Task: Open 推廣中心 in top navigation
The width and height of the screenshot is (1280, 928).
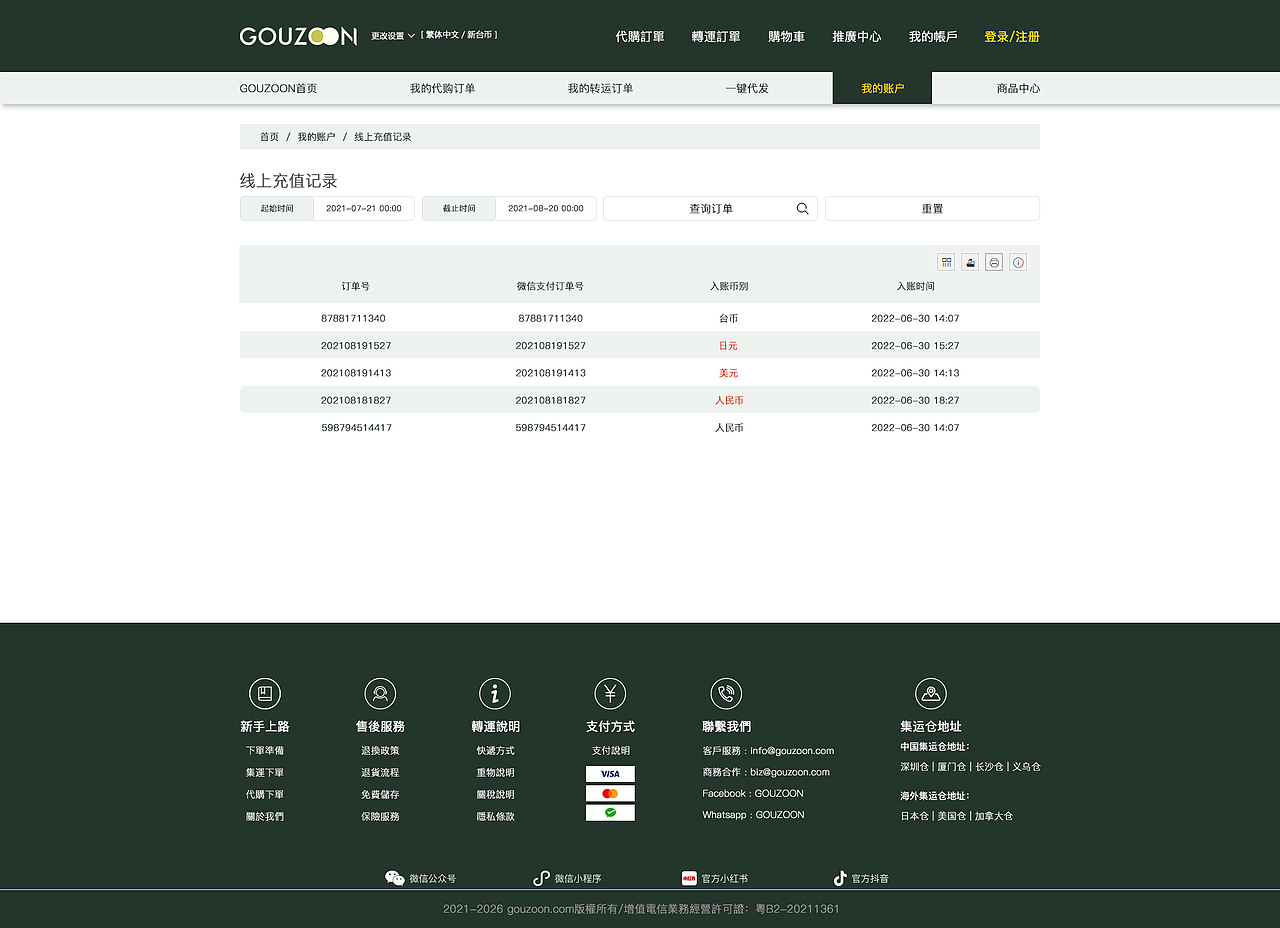Action: point(857,36)
